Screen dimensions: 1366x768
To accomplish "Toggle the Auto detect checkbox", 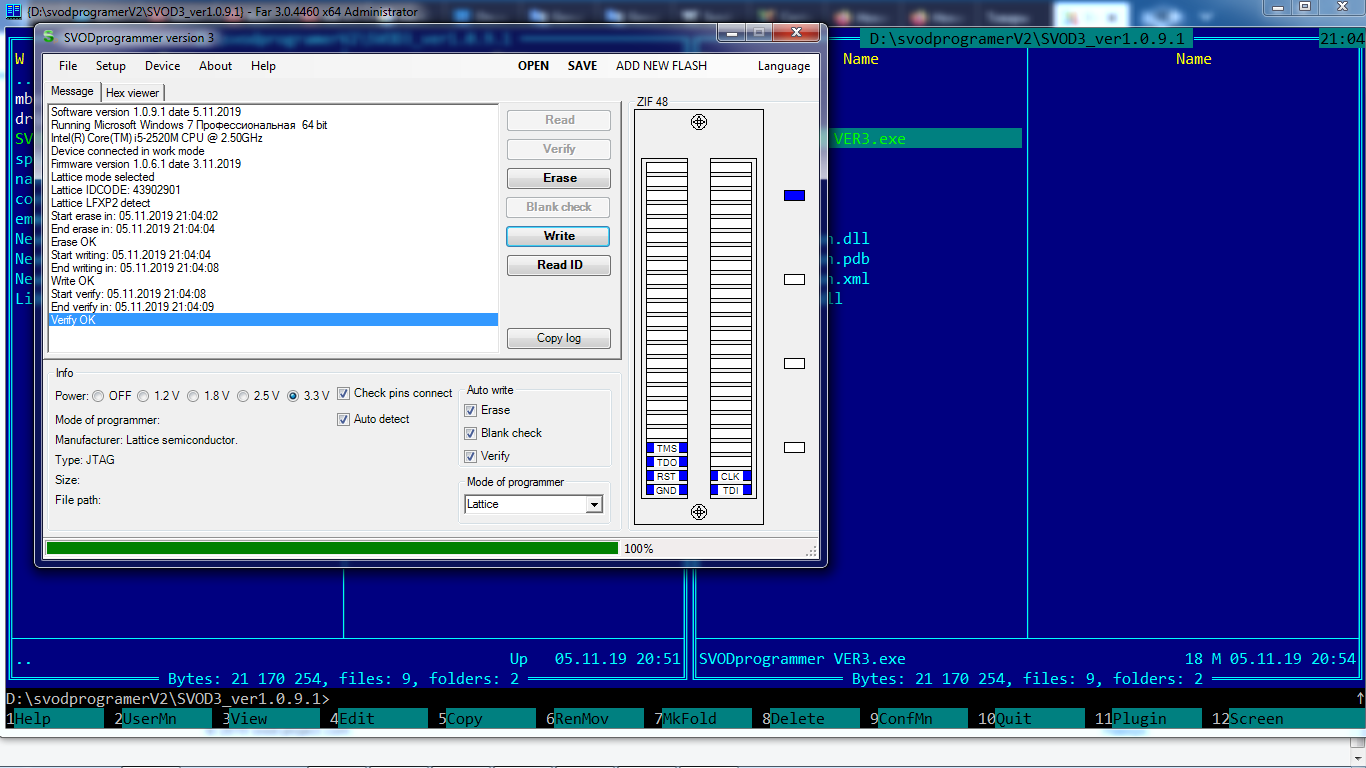I will 343,419.
